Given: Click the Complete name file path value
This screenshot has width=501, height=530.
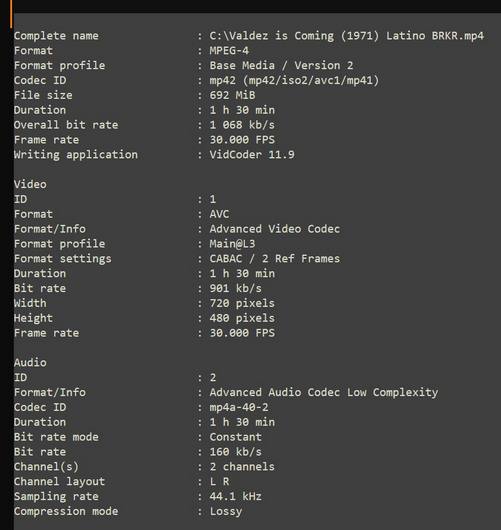Looking at the screenshot, I should click(347, 36).
